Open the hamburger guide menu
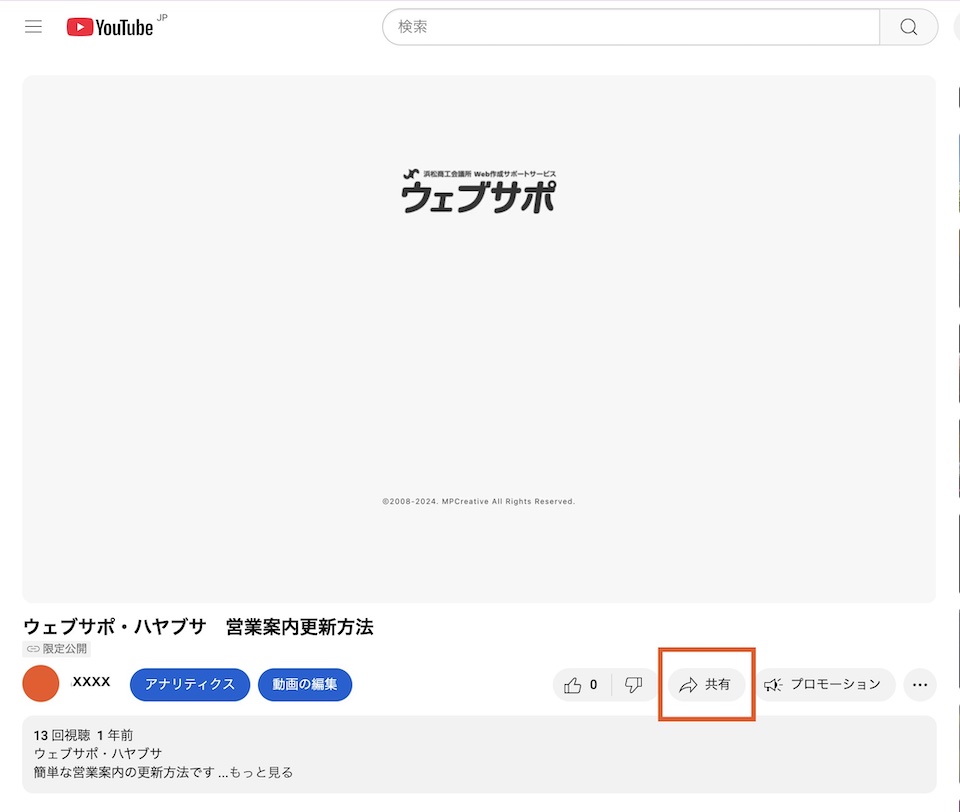 tap(34, 27)
